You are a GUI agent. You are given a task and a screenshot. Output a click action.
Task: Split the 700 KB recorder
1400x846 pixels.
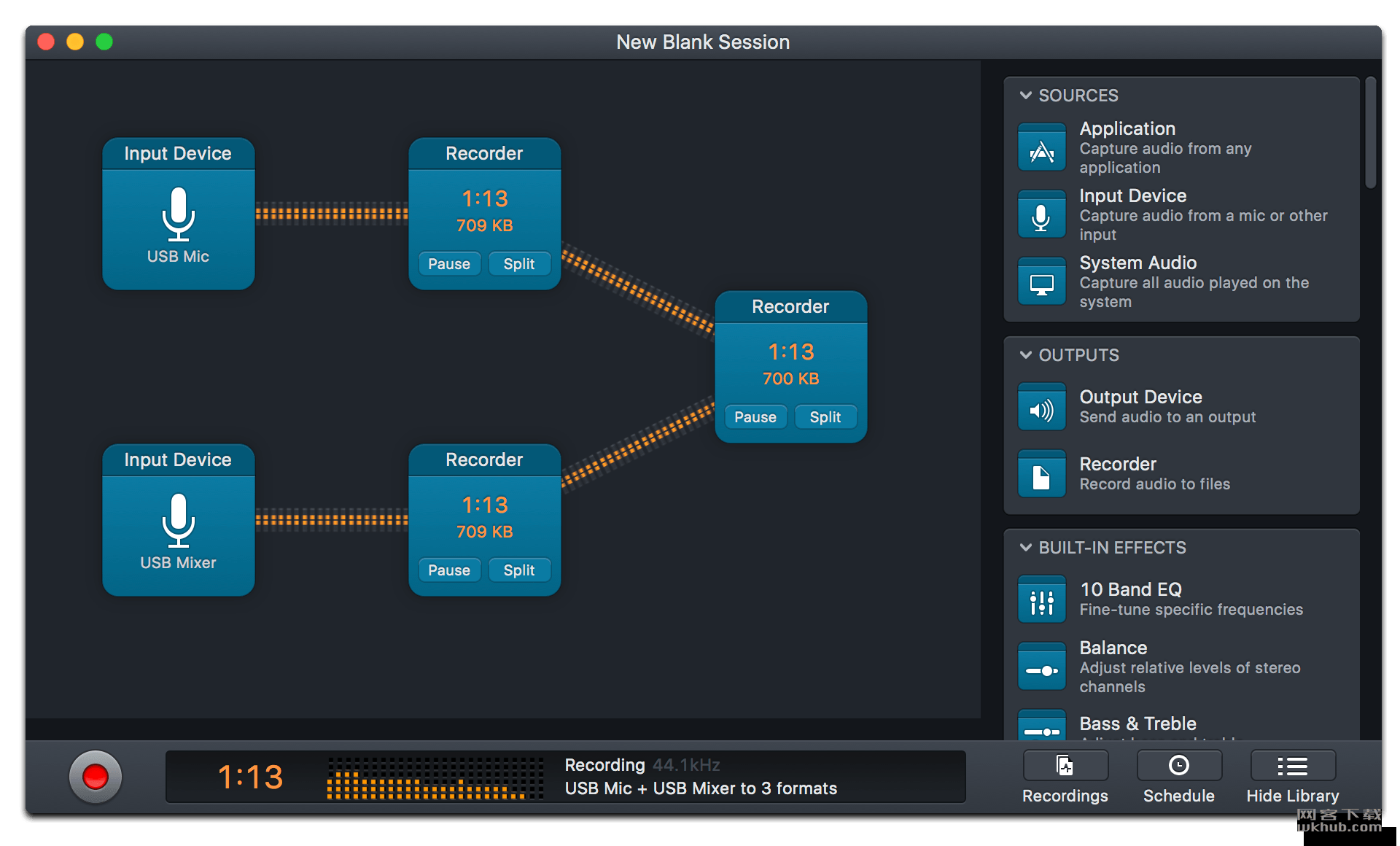[x=825, y=417]
